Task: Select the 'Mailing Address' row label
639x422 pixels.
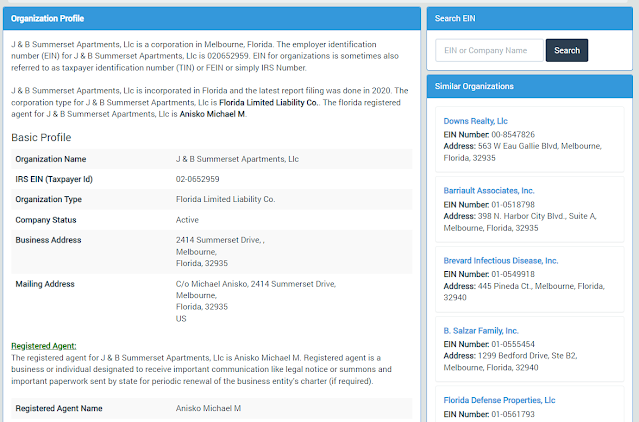Action: [45, 284]
